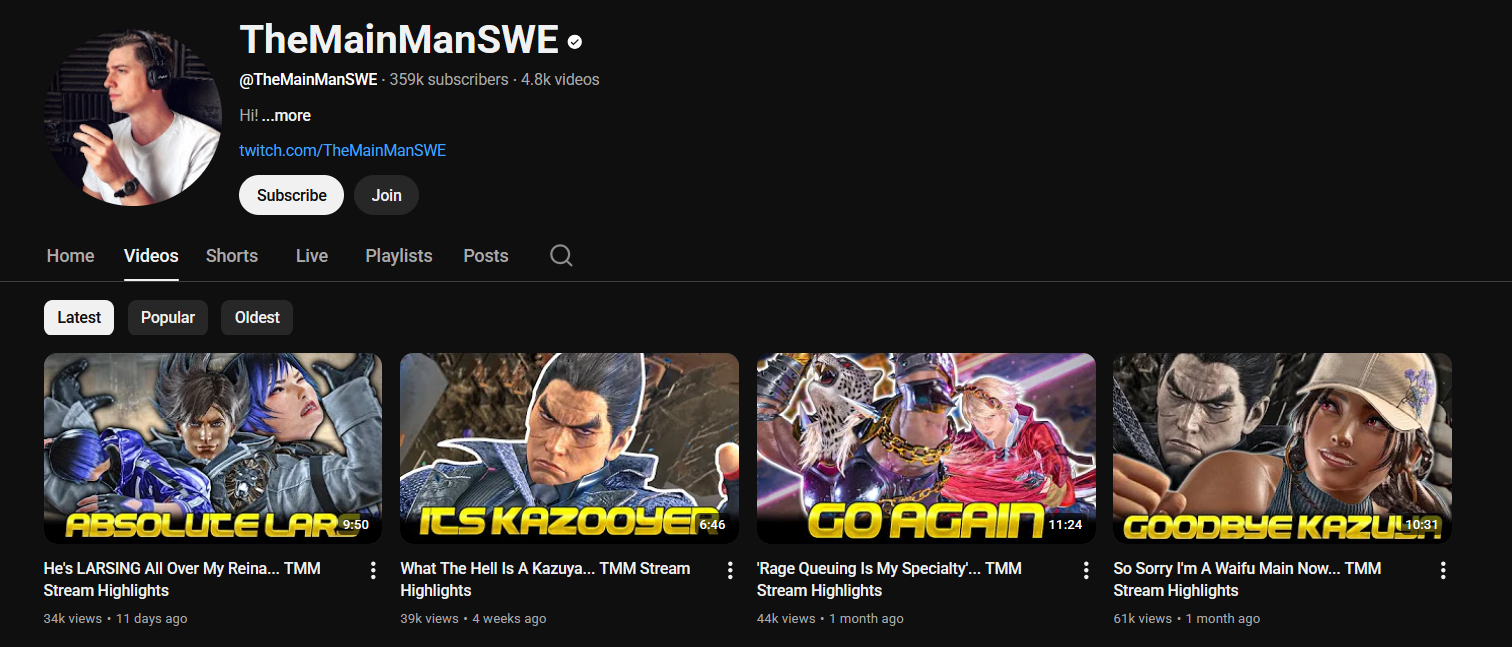The width and height of the screenshot is (1512, 647).
Task: Click the Join membership button
Action: pyautogui.click(x=386, y=195)
